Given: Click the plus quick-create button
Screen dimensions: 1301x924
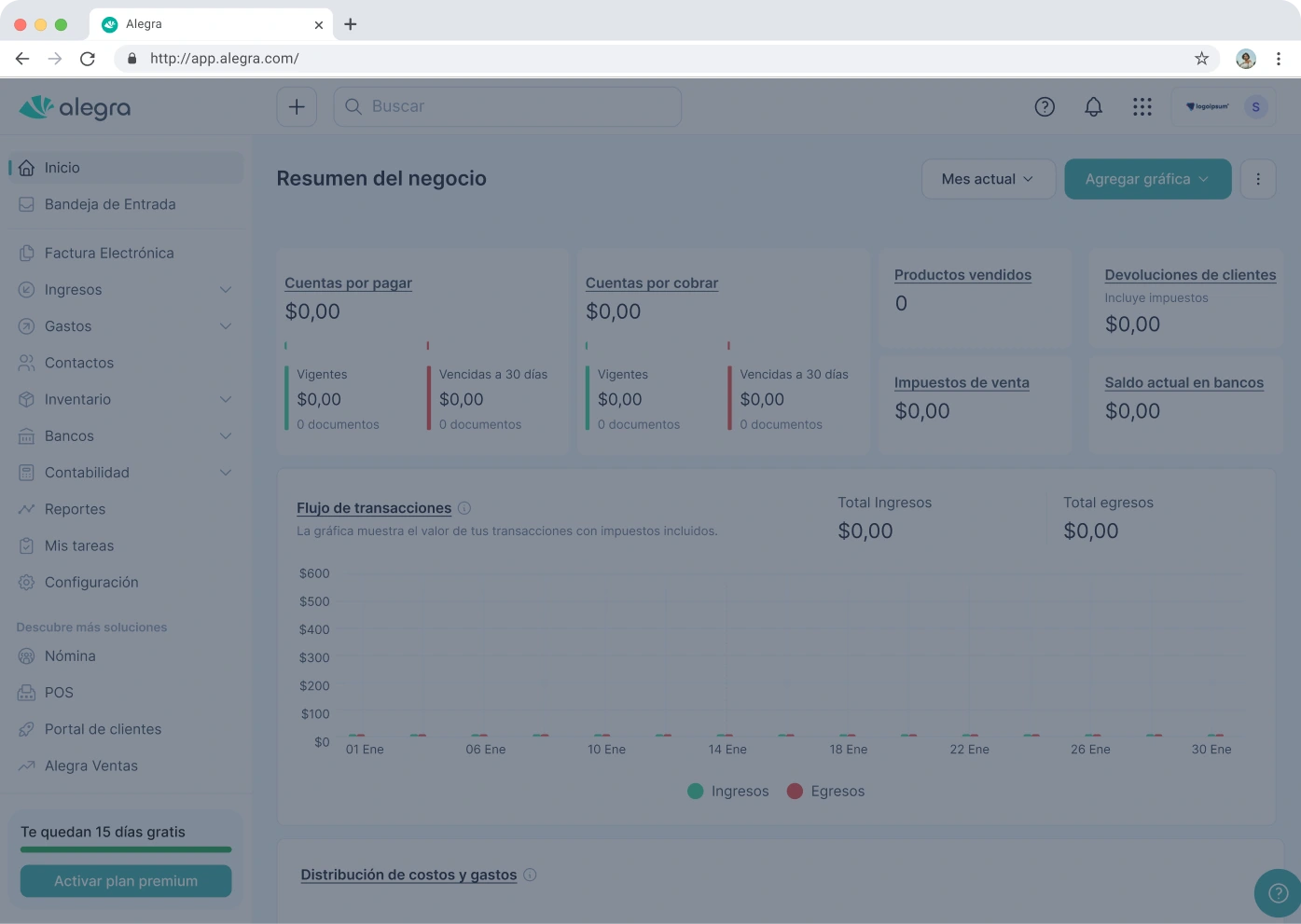Looking at the screenshot, I should (297, 107).
